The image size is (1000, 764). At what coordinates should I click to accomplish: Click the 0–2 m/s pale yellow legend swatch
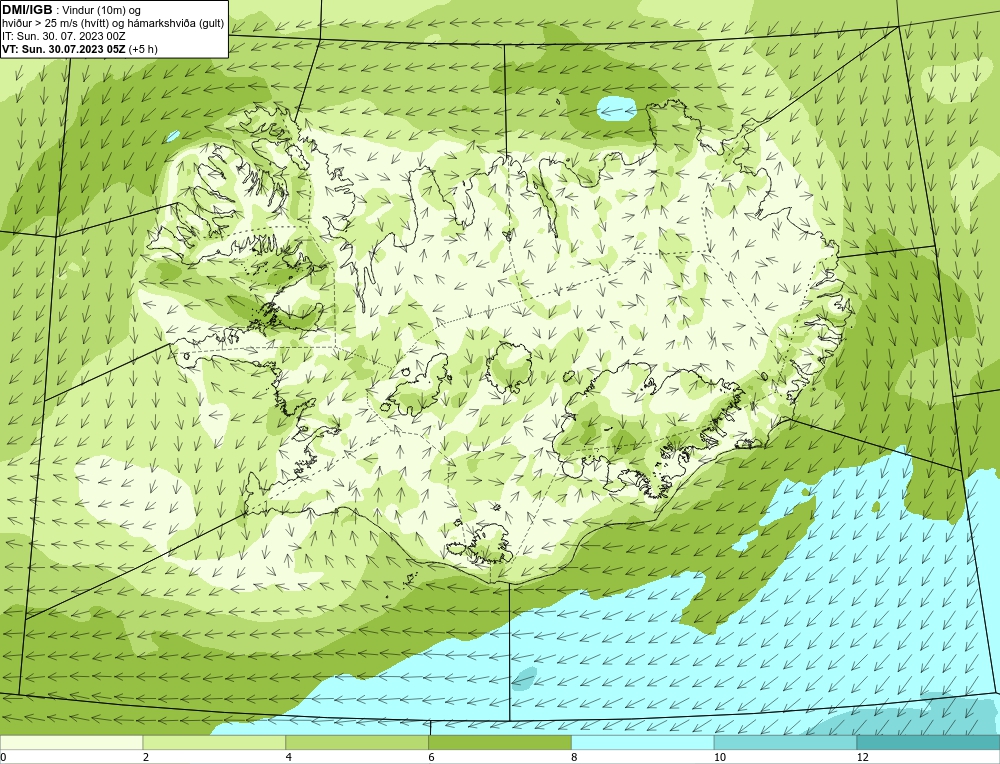coord(71,743)
